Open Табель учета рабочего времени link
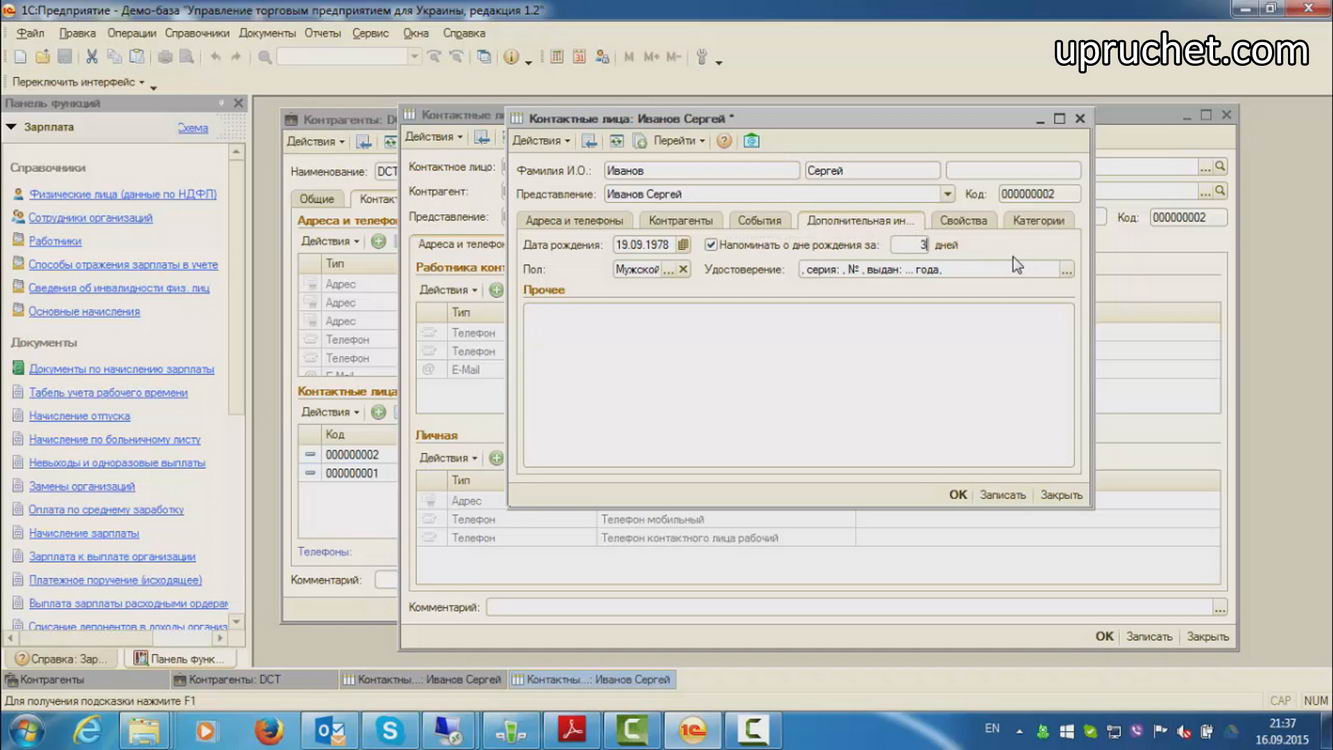1333x750 pixels. pos(108,393)
